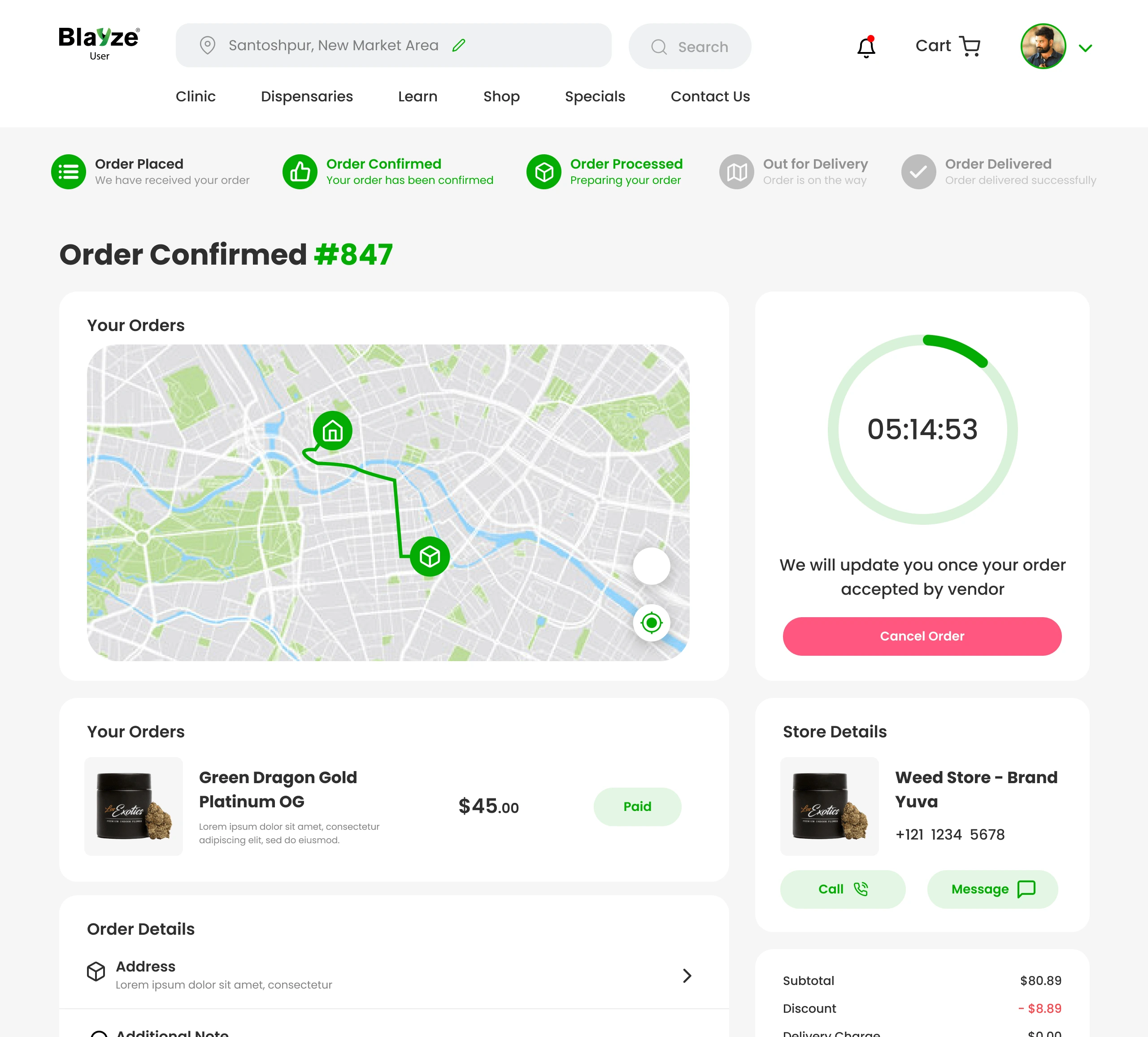Click the Cancel Order button
This screenshot has width=1148, height=1037.
(921, 636)
